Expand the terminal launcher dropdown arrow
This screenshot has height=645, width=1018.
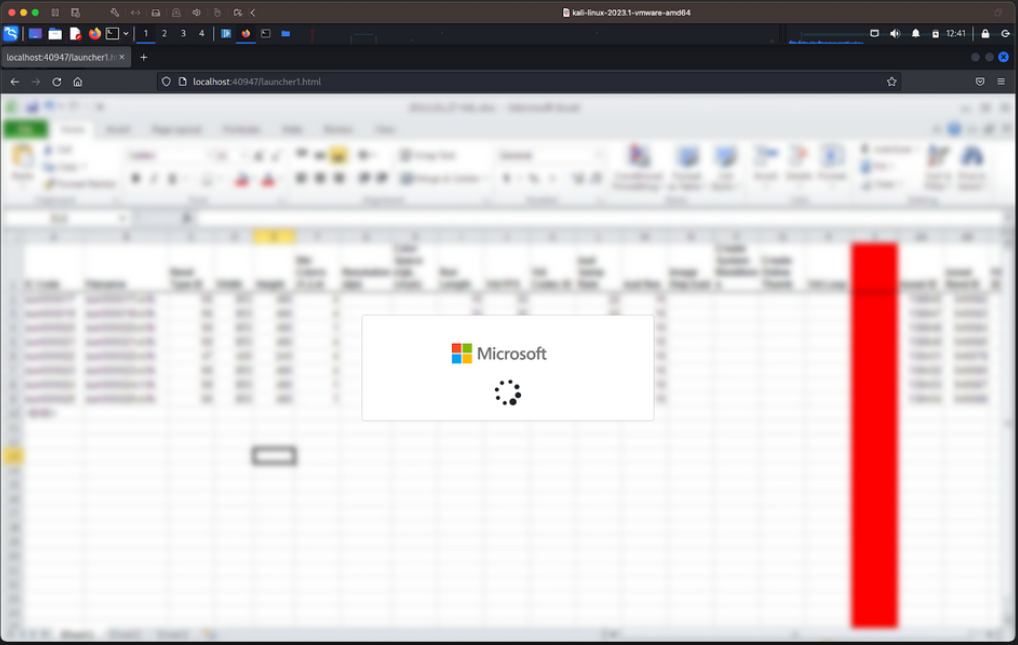point(126,33)
